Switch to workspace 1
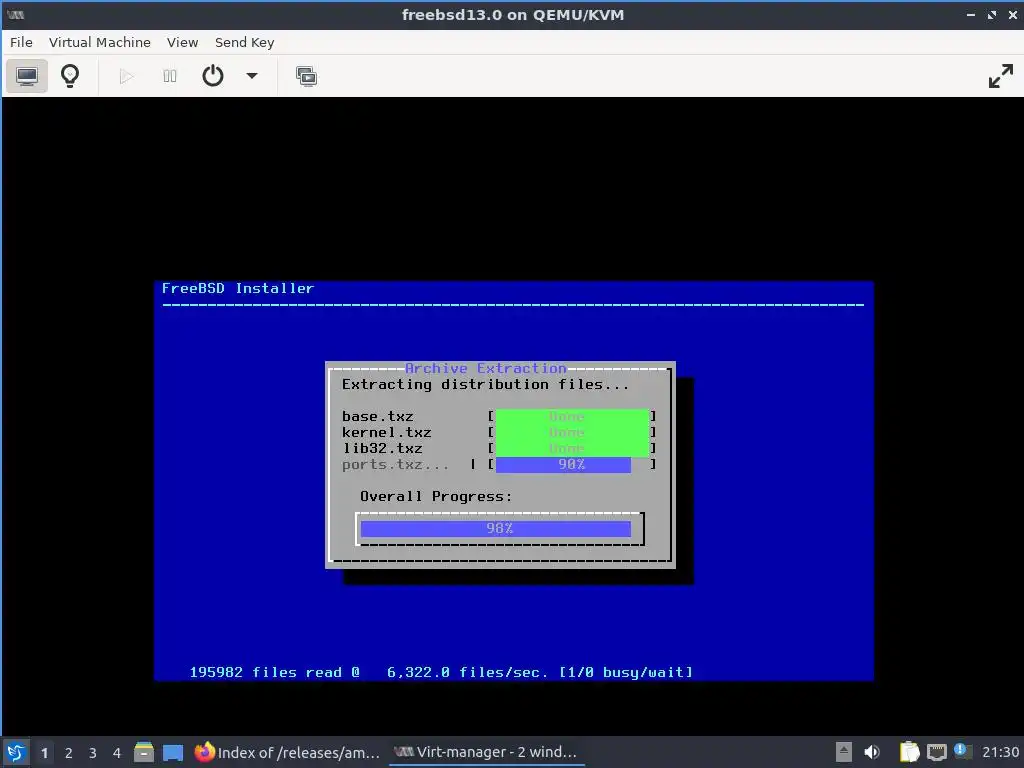The height and width of the screenshot is (768, 1024). click(44, 752)
